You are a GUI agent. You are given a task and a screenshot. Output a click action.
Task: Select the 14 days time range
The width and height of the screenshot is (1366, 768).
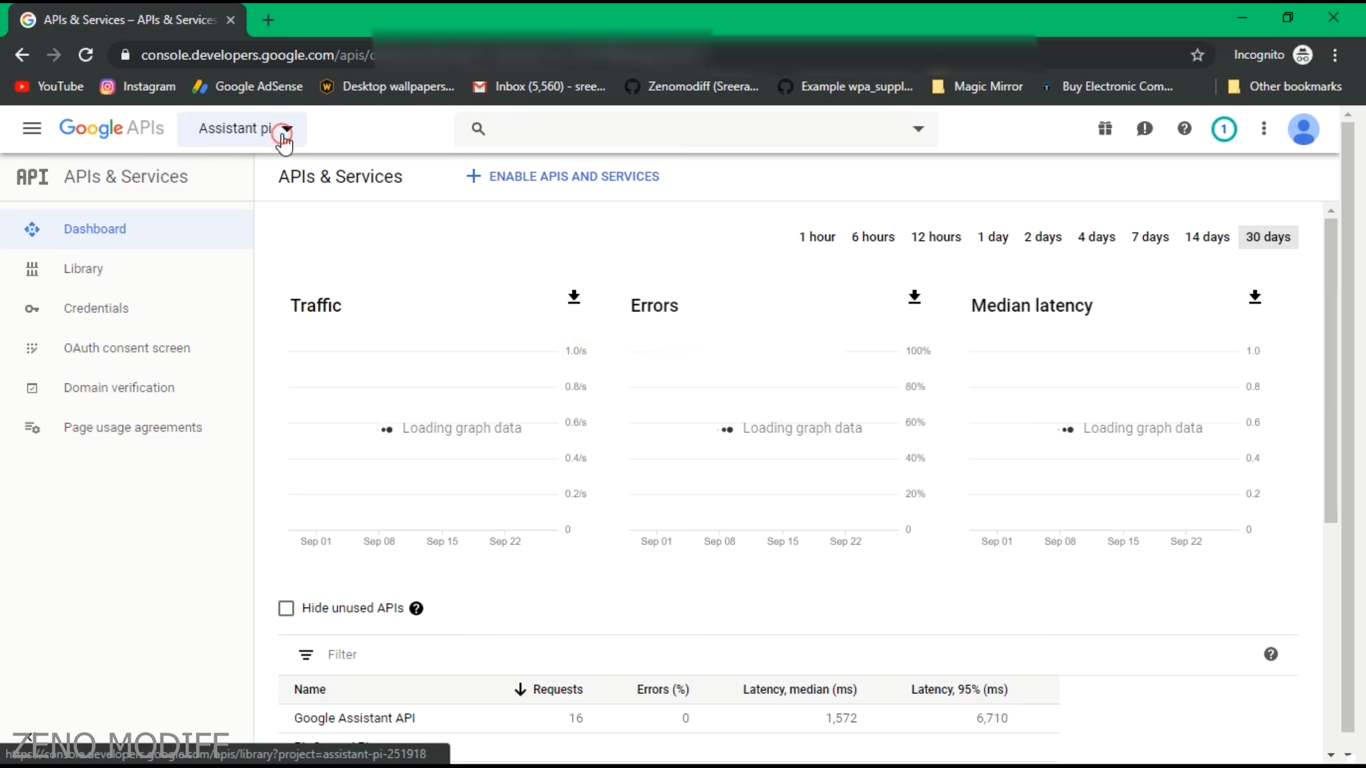click(x=1207, y=237)
